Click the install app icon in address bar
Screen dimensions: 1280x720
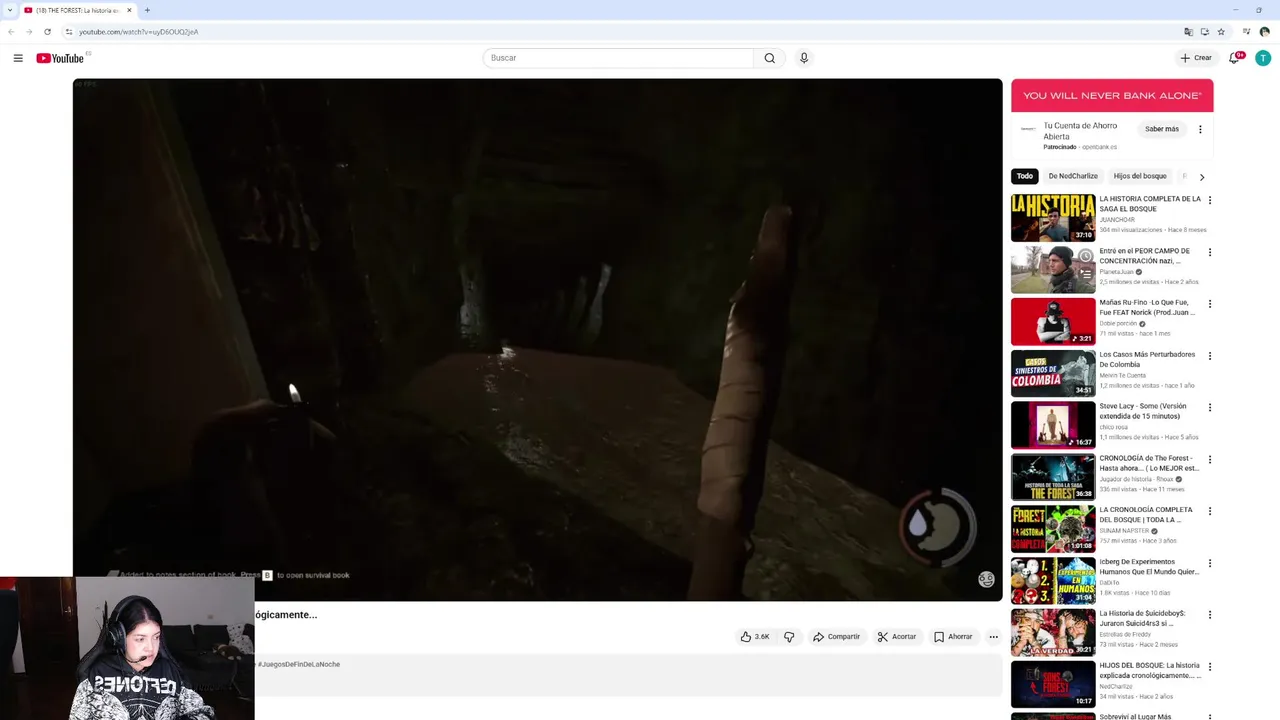(1204, 32)
